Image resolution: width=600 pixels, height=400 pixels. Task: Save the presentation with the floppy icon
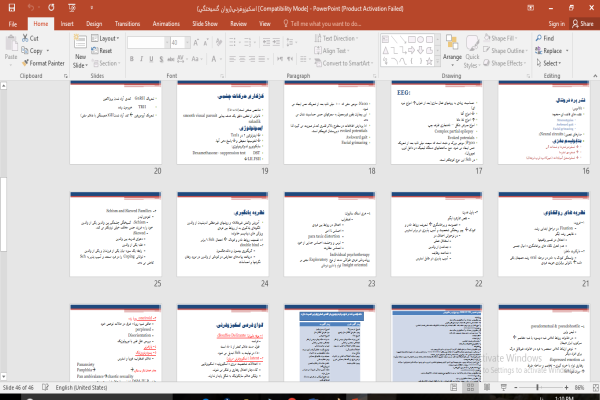coord(12,8)
